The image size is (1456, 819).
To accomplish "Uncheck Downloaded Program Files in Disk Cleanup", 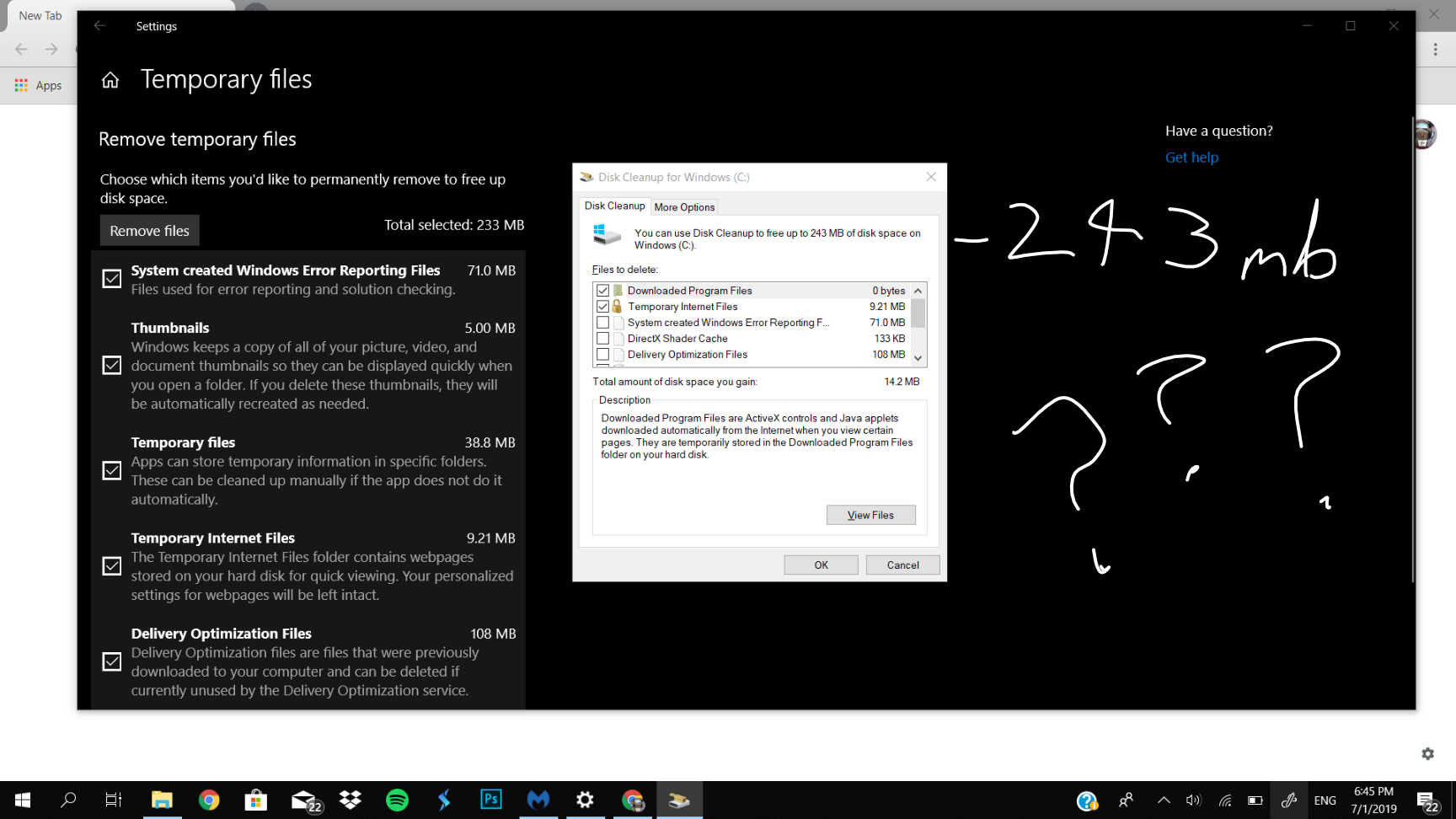I will click(x=603, y=291).
